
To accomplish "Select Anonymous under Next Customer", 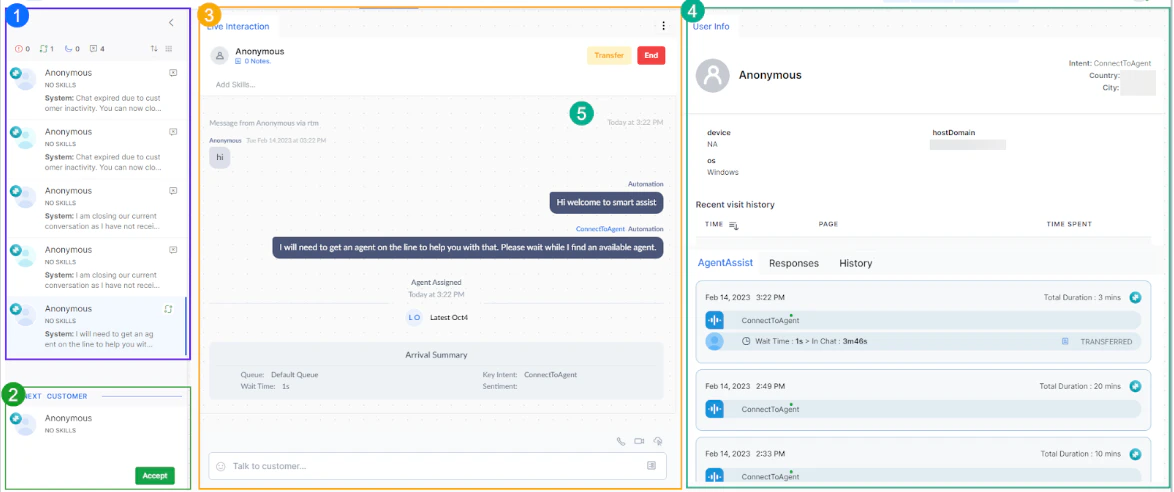I will click(68, 418).
